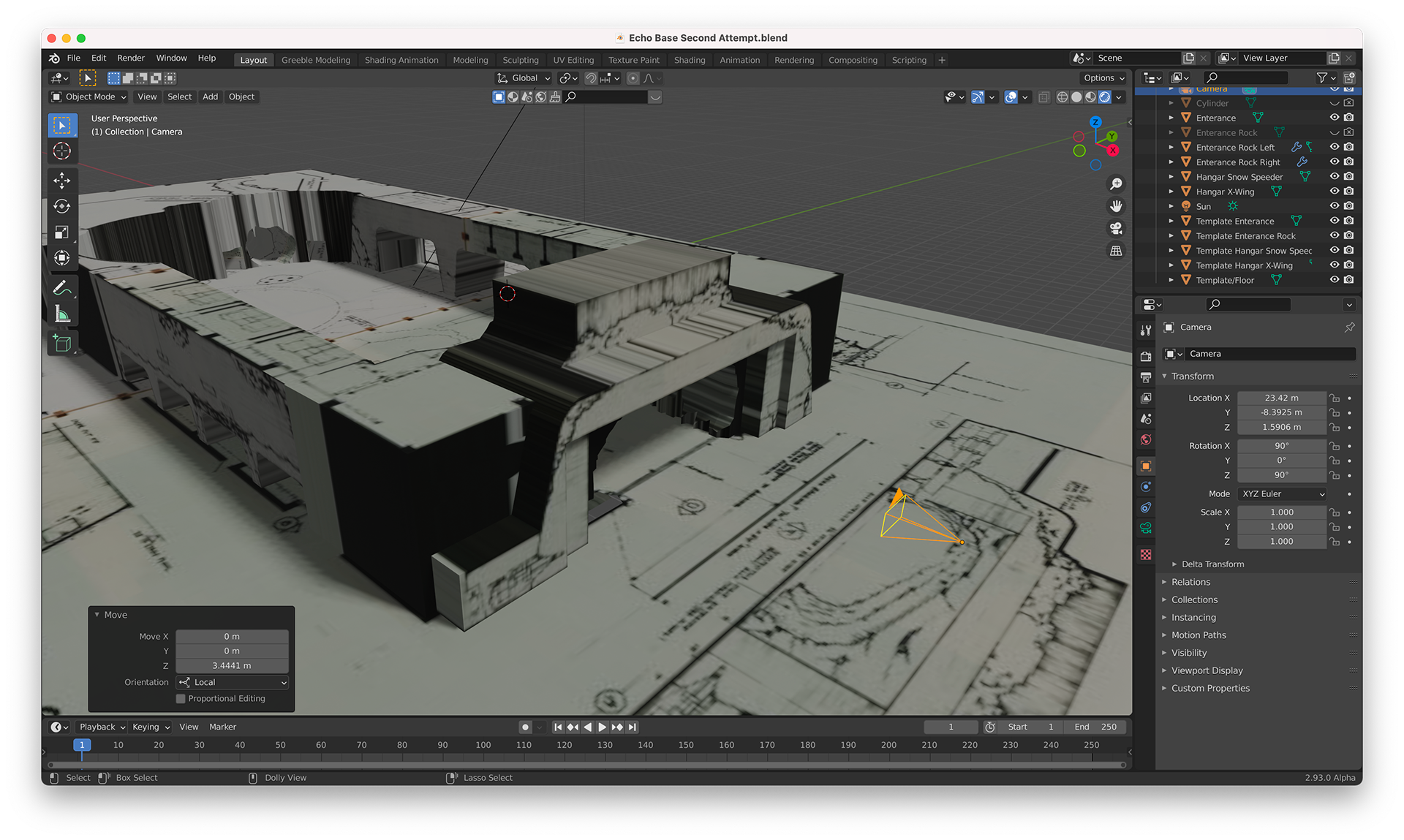
Task: Pin the Camera properties panel
Action: [x=1349, y=328]
